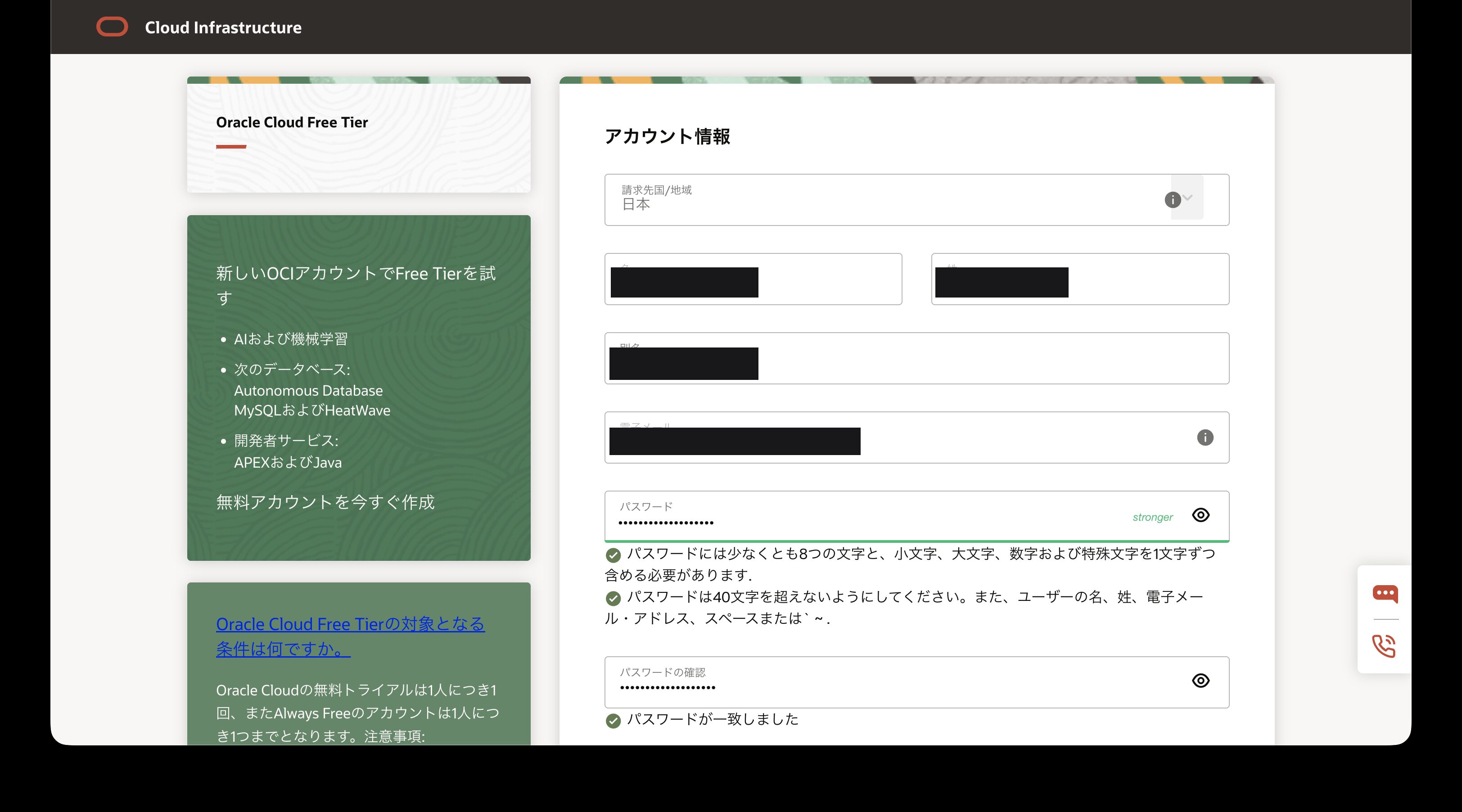Click the "stronger" password strength label
The height and width of the screenshot is (812, 1462).
pos(1153,517)
